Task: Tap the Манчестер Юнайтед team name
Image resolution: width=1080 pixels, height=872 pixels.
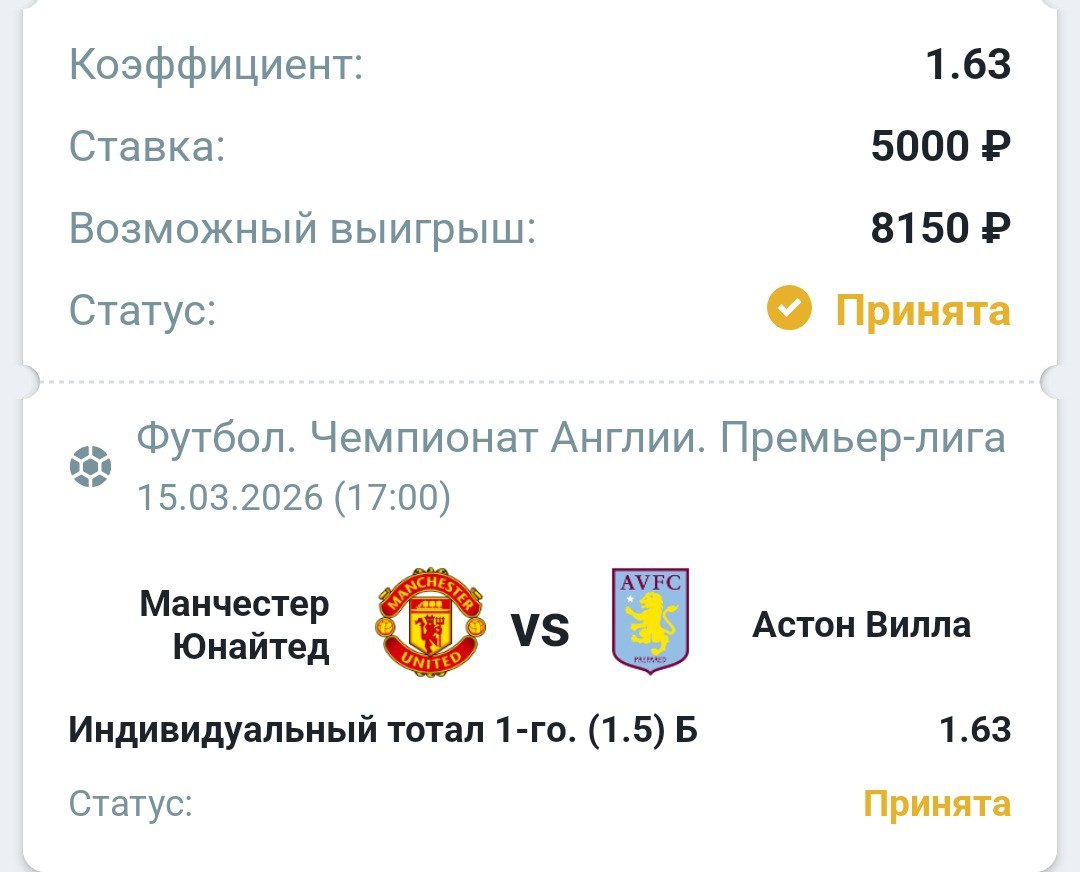Action: 235,625
